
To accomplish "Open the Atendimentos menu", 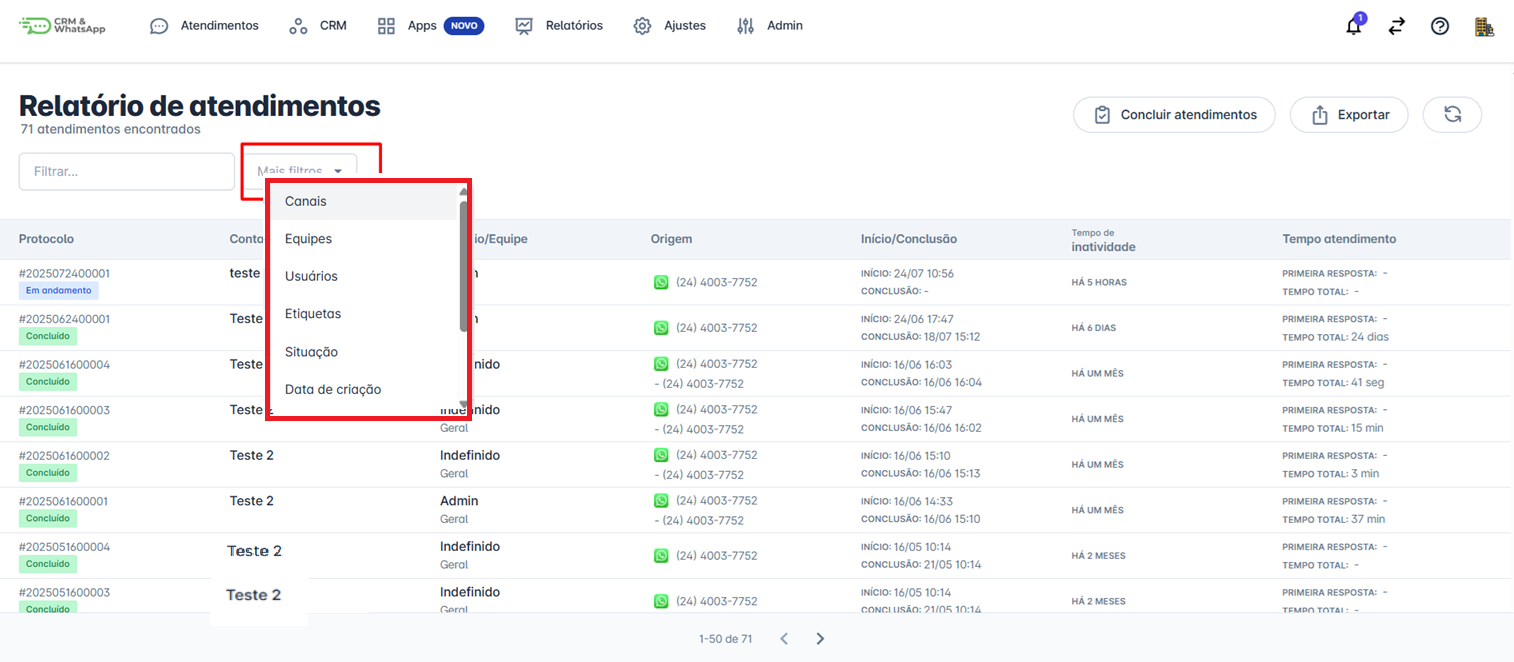I will [204, 26].
